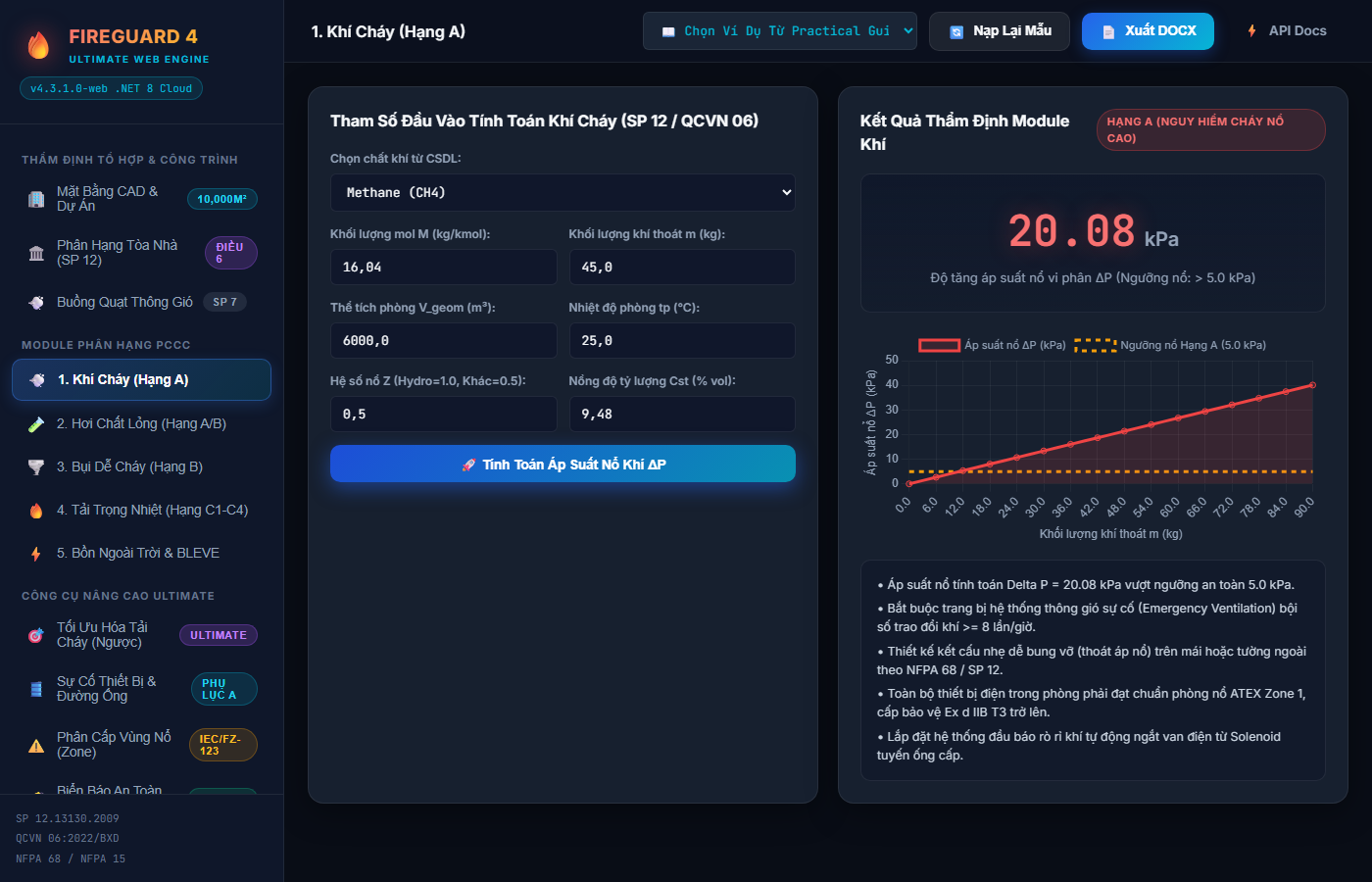Select the Hơi Chất Lỏng test tube icon
This screenshot has width=1372, height=882.
tap(36, 424)
